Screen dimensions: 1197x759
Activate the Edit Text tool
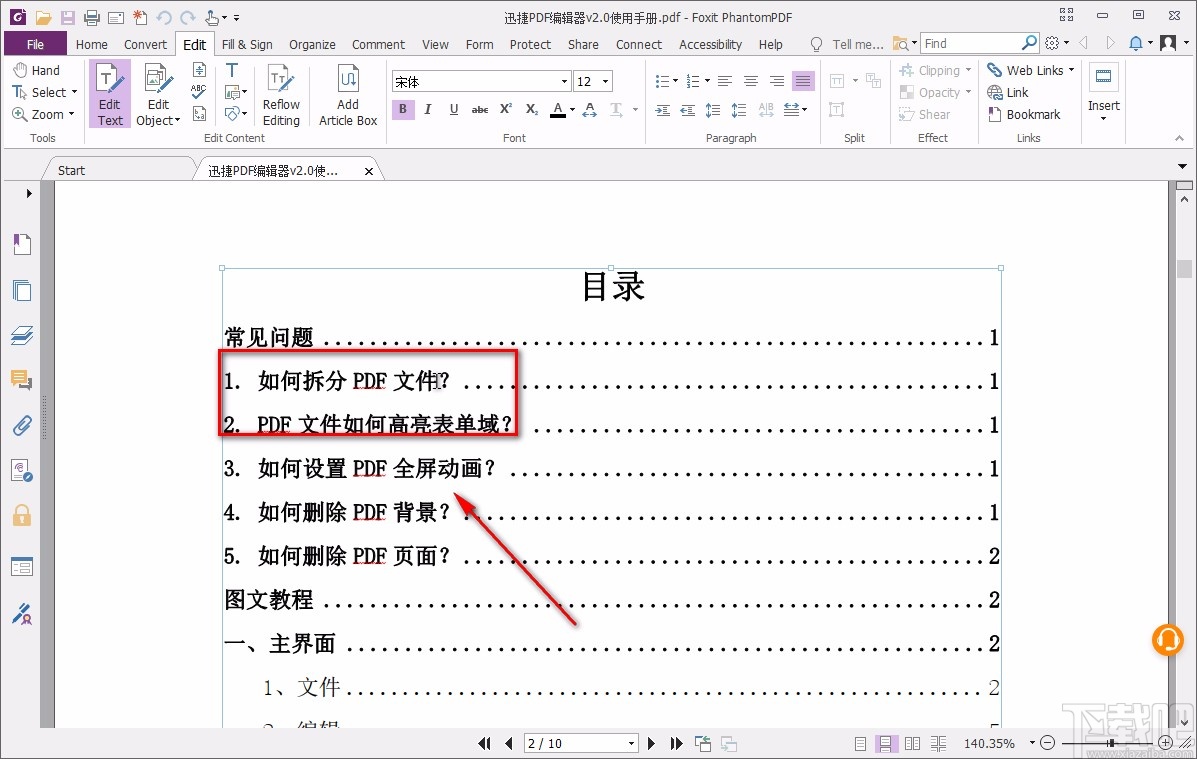pyautogui.click(x=109, y=93)
